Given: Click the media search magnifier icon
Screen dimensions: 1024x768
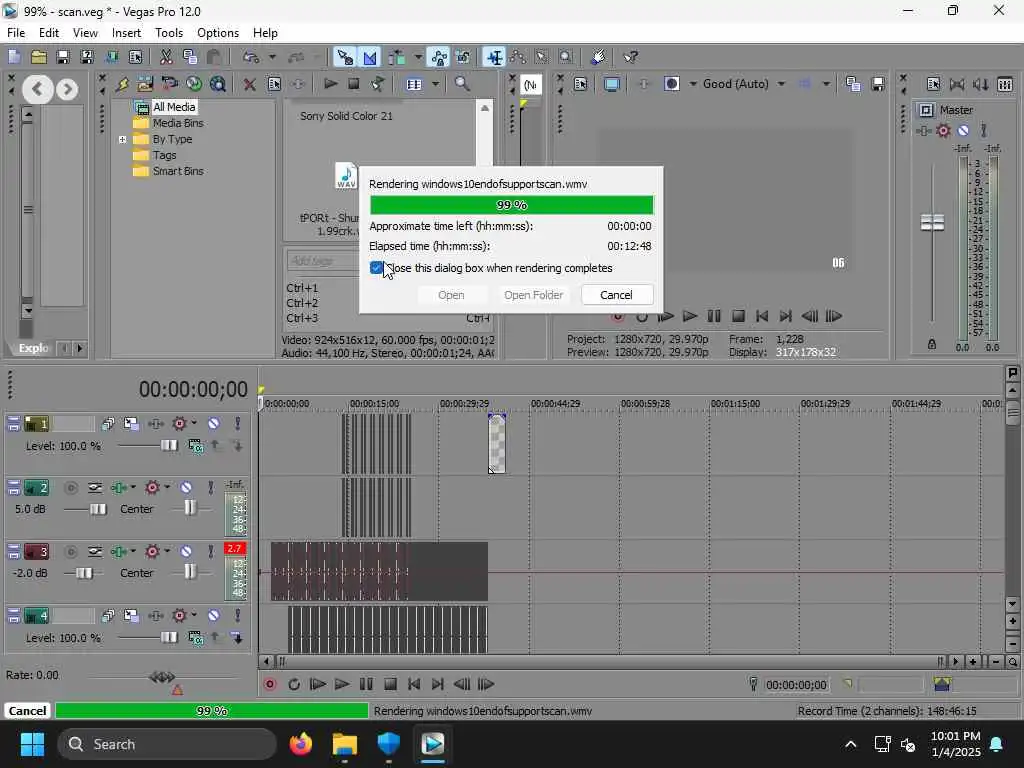Looking at the screenshot, I should pos(462,84).
